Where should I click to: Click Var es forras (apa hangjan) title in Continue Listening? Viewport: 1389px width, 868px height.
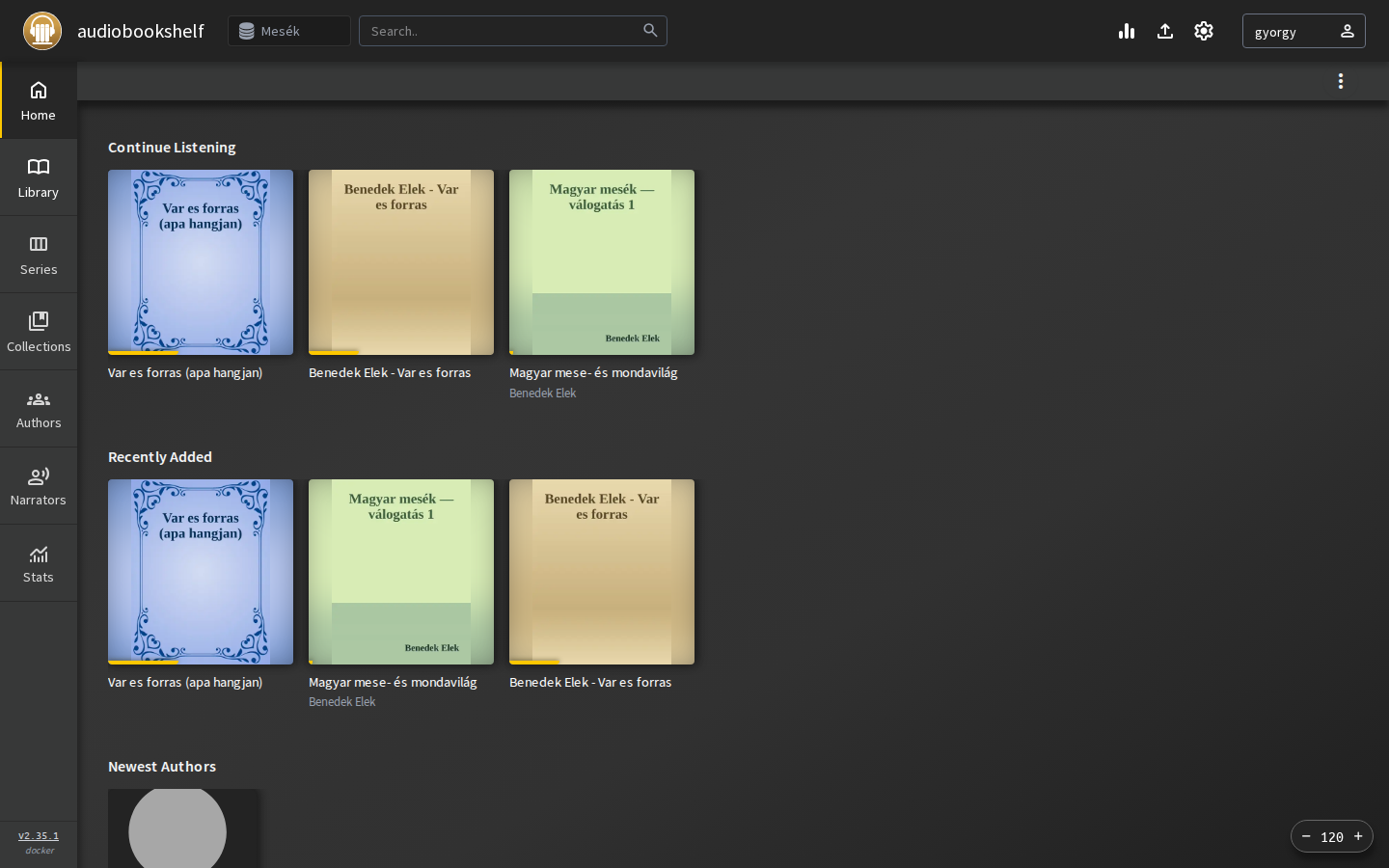(185, 372)
